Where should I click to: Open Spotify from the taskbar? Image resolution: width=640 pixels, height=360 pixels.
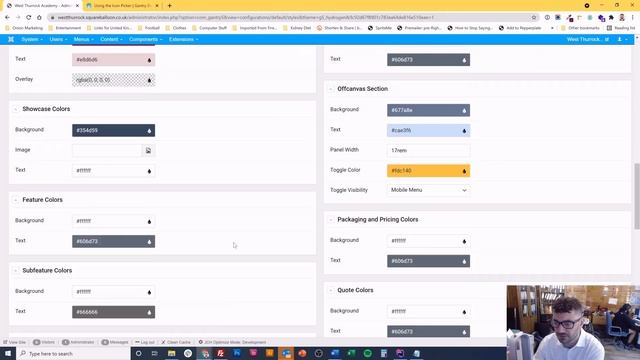pos(367,353)
